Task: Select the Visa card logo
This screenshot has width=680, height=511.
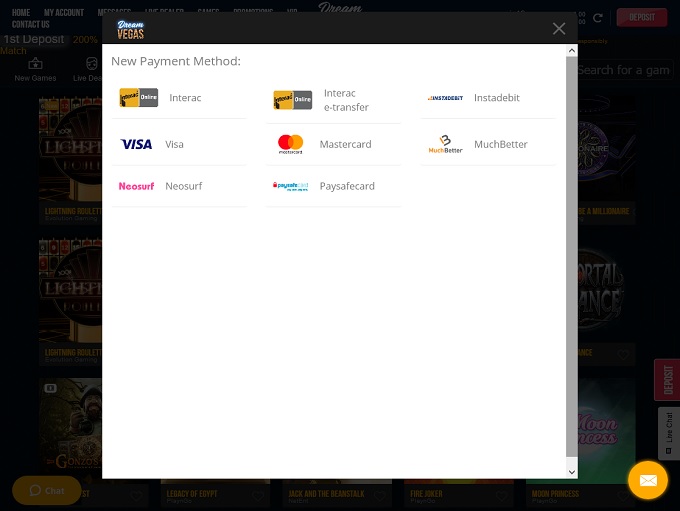Action: coord(137,144)
